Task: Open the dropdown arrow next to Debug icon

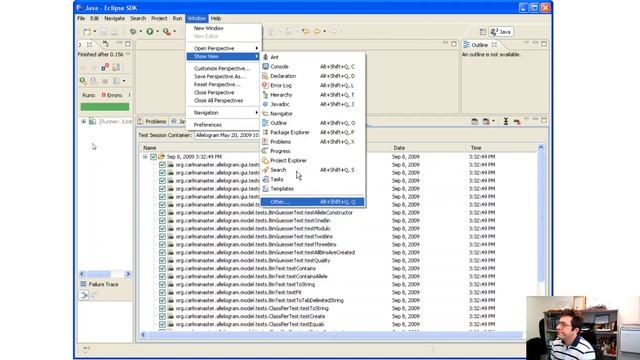Action: tap(140, 31)
